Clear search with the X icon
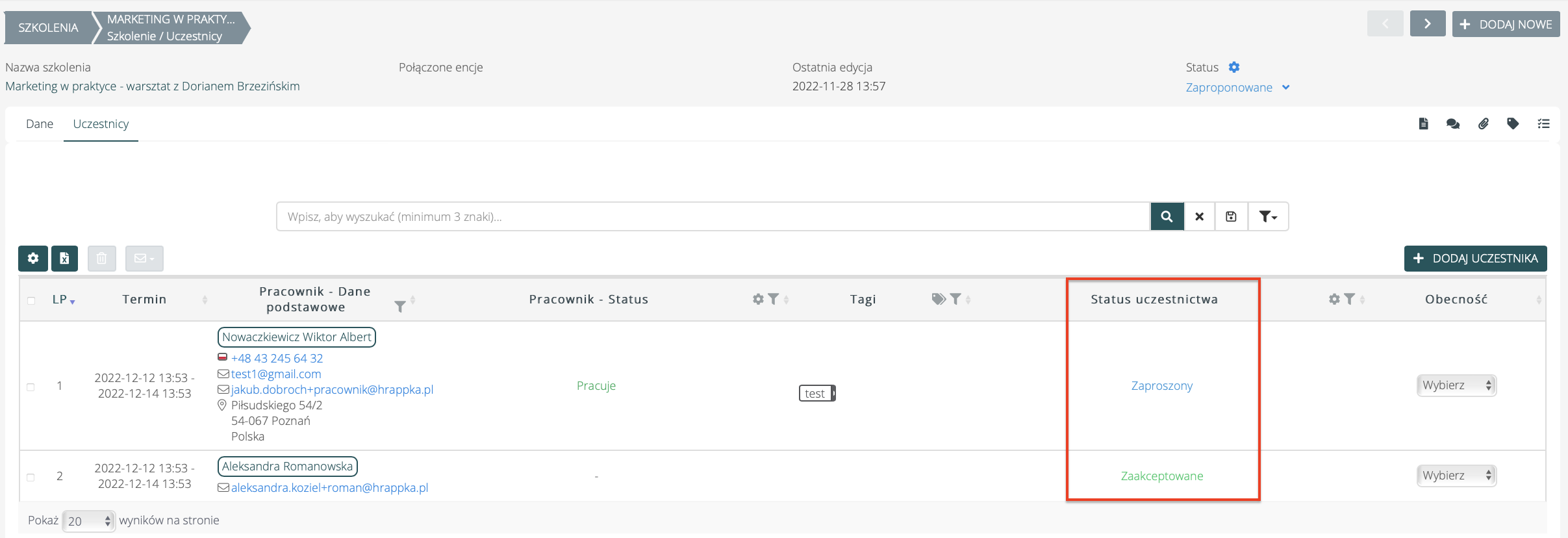This screenshot has width=1568, height=538. tap(1199, 216)
